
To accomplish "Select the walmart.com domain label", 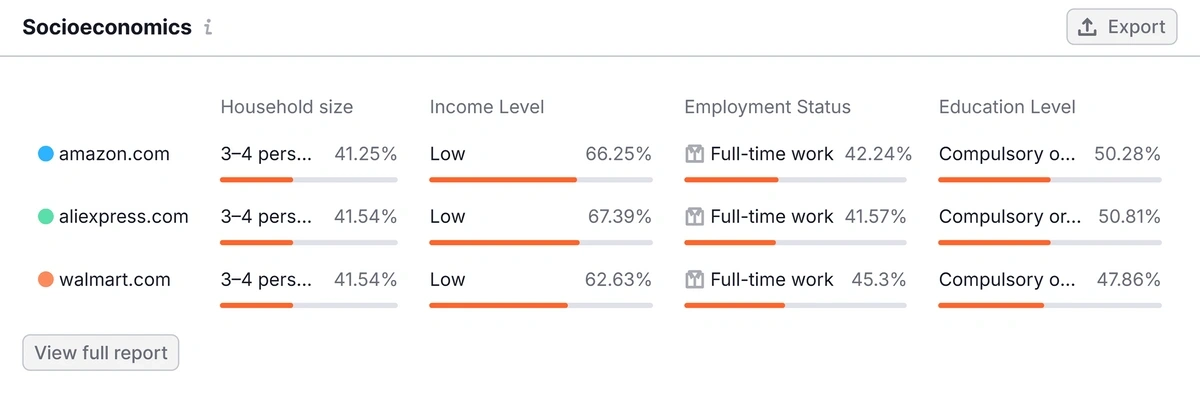I will point(114,280).
